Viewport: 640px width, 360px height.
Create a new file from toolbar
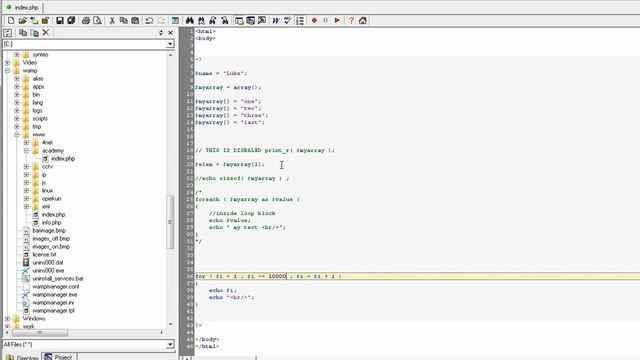click(x=11, y=20)
